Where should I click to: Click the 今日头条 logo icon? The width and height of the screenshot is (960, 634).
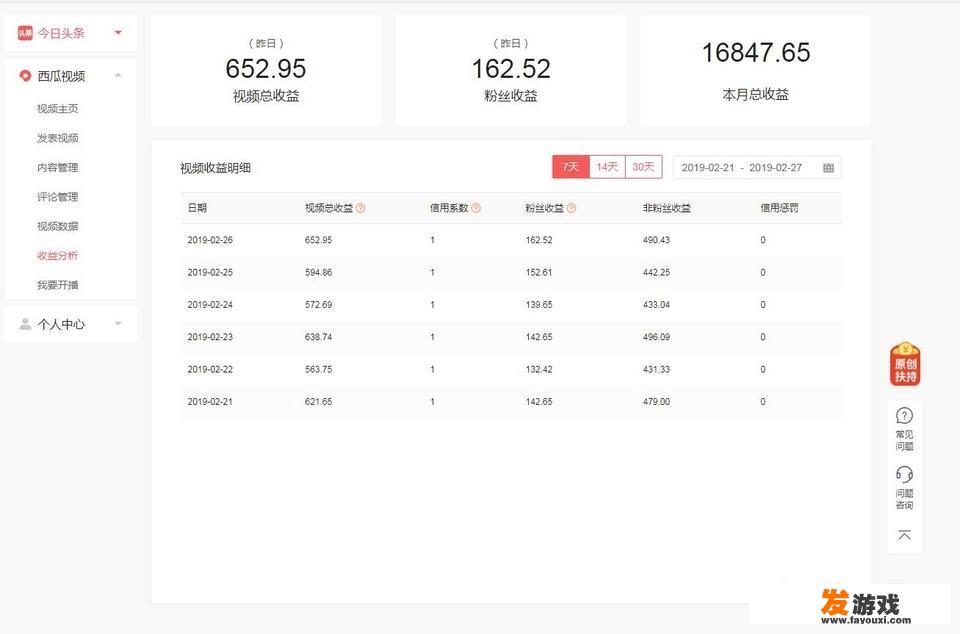click(x=25, y=33)
